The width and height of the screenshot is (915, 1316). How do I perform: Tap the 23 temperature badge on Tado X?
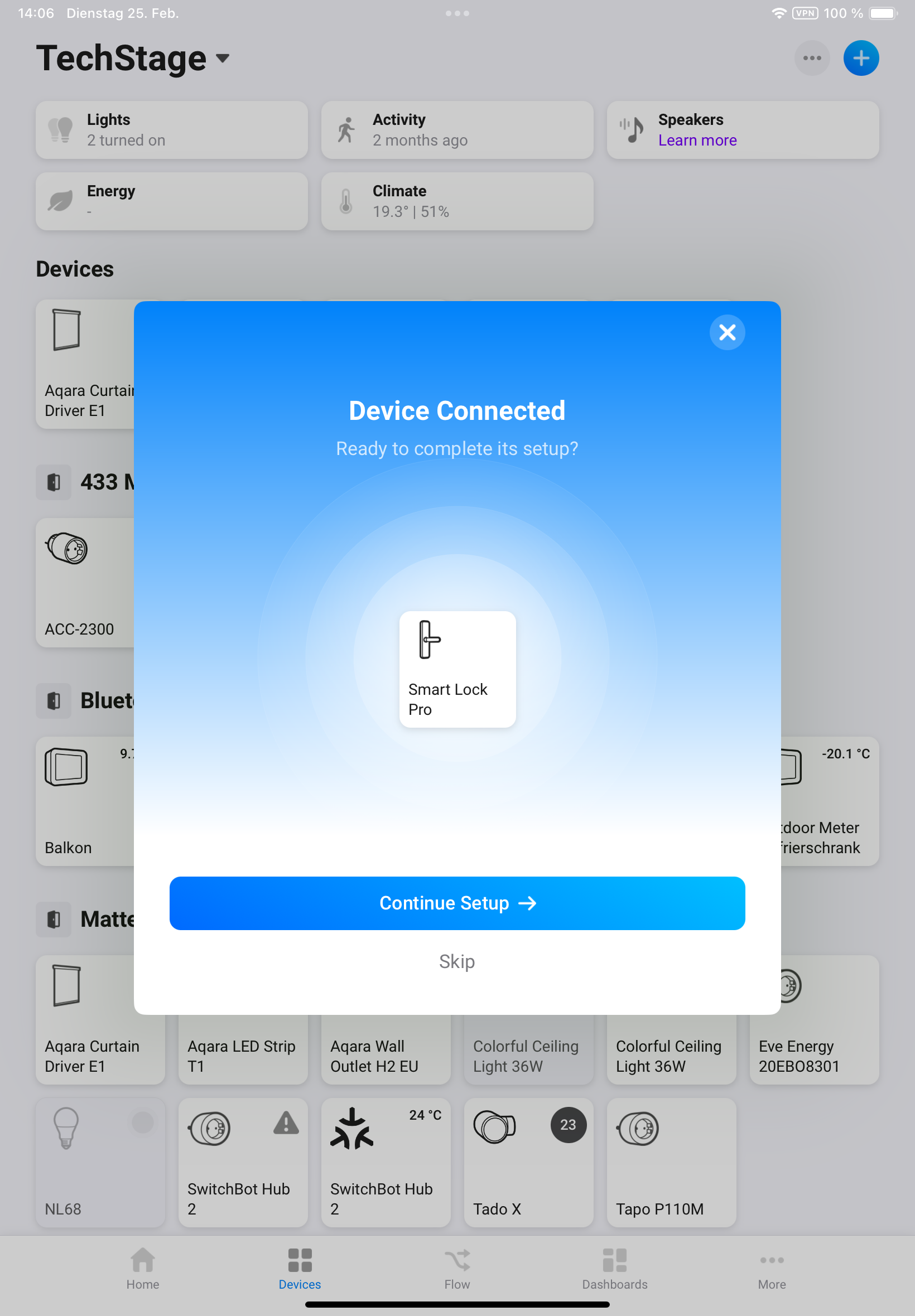tap(568, 1125)
